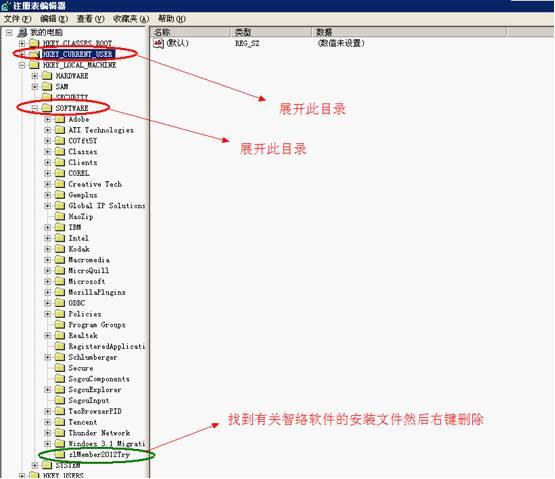This screenshot has height=479, width=555.
Task: Select the HKEY_CURRENT_USER key
Action: pos(78,54)
